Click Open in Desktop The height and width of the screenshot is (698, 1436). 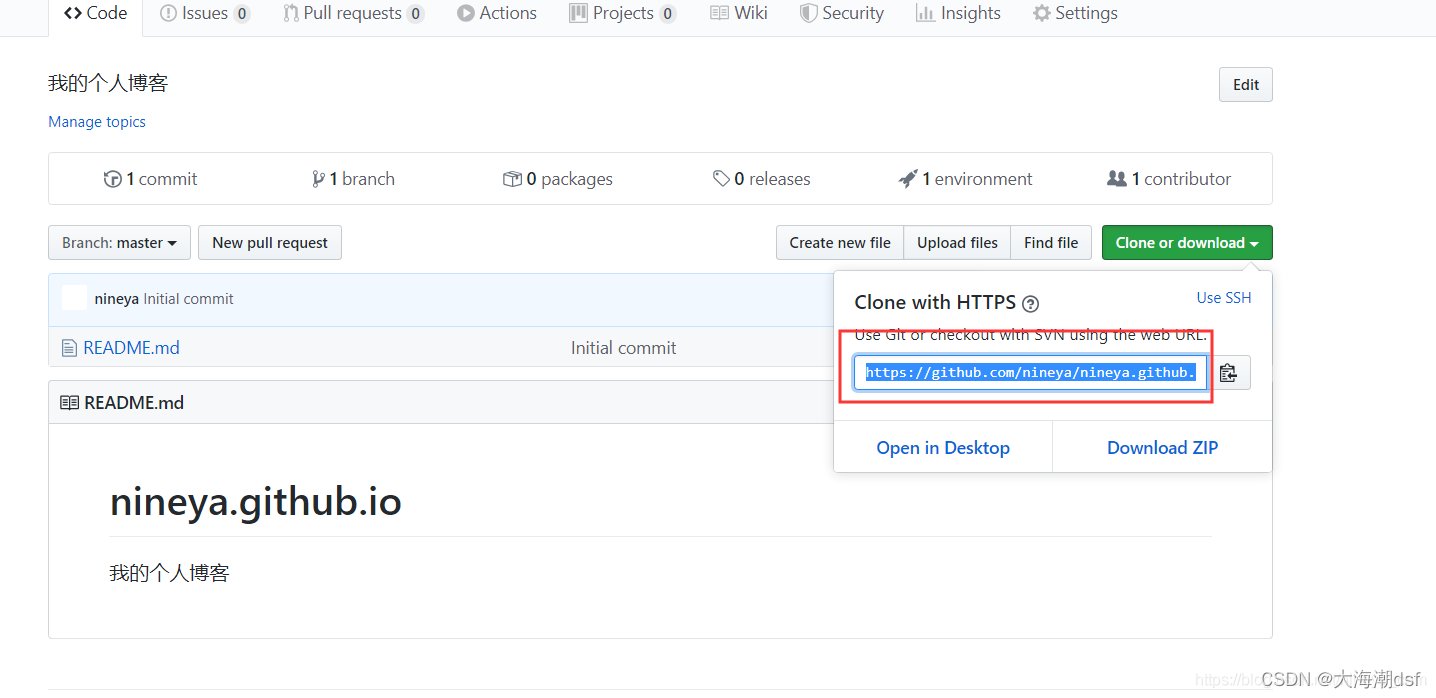click(943, 448)
